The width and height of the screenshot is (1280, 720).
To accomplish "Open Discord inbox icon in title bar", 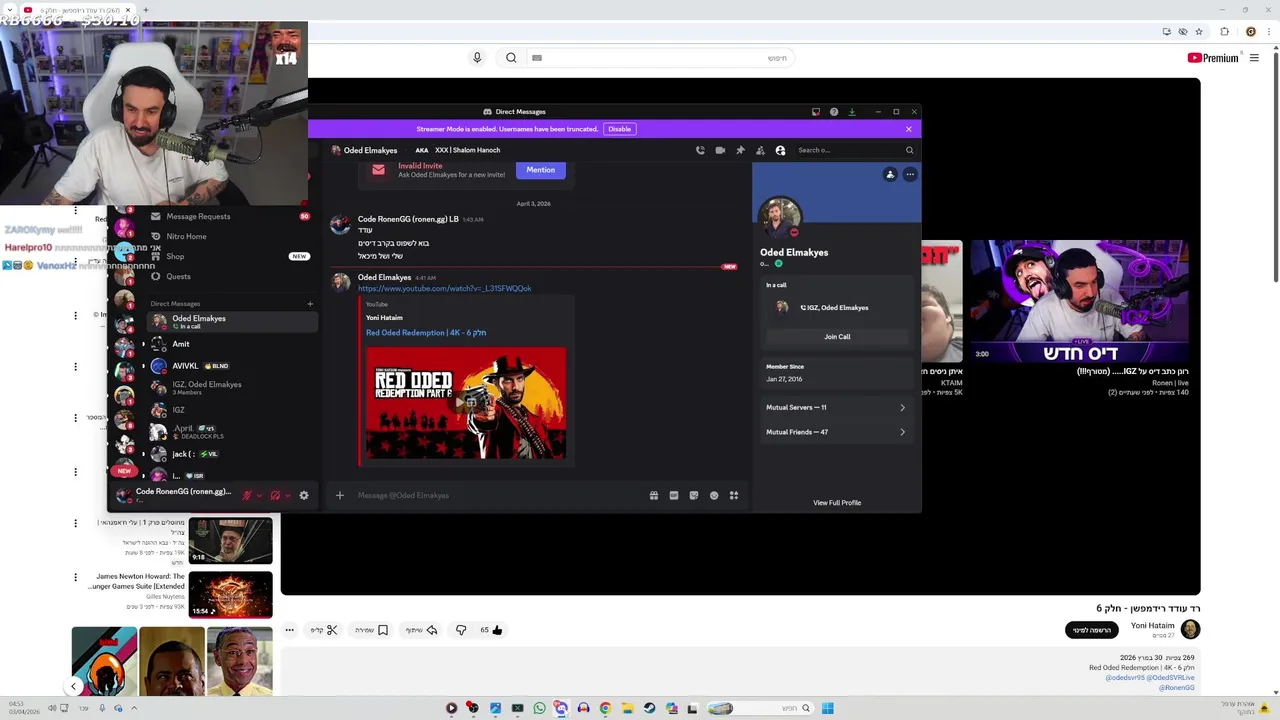I will (x=816, y=112).
